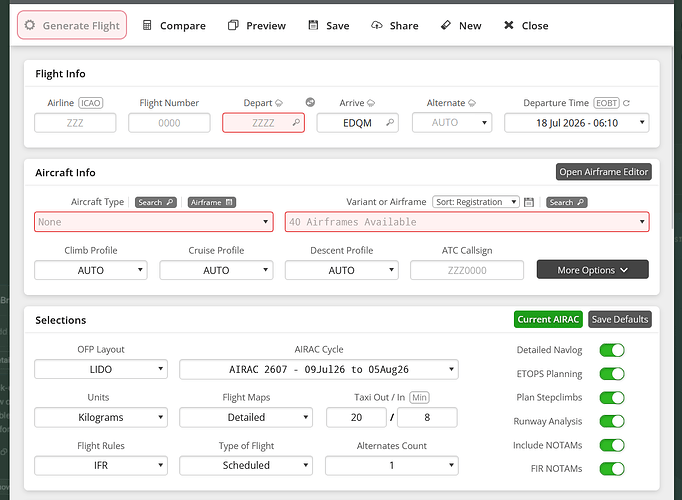682x500 pixels.
Task: Focus the ATC Callsign input field
Action: coord(467,270)
